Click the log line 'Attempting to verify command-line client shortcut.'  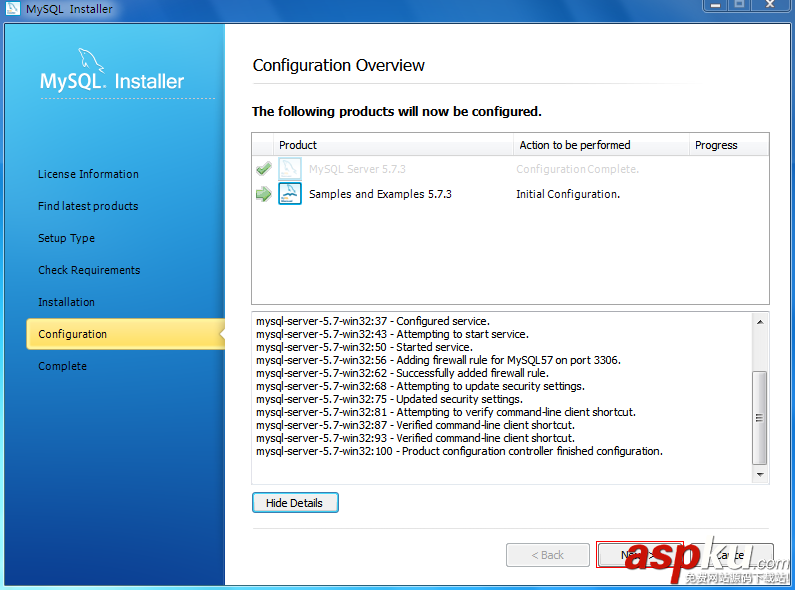446,412
